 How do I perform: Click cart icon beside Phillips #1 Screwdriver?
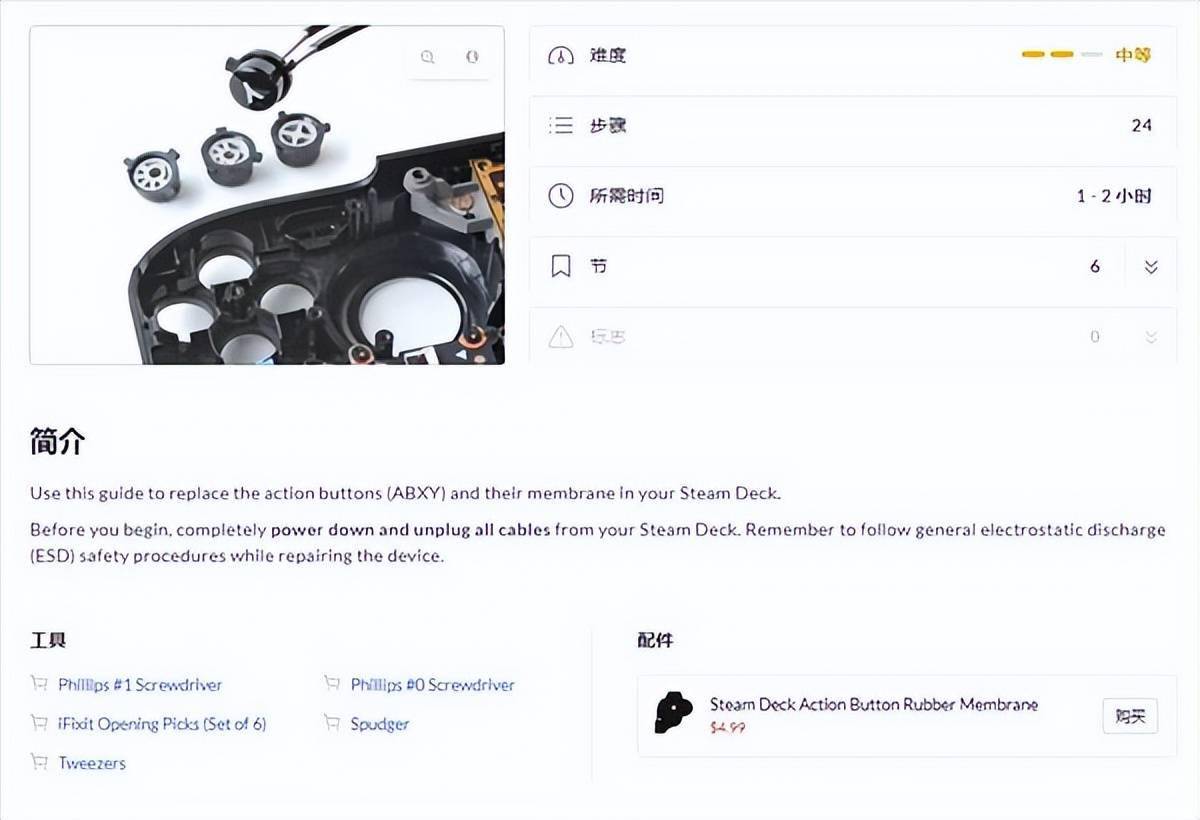[x=39, y=684]
